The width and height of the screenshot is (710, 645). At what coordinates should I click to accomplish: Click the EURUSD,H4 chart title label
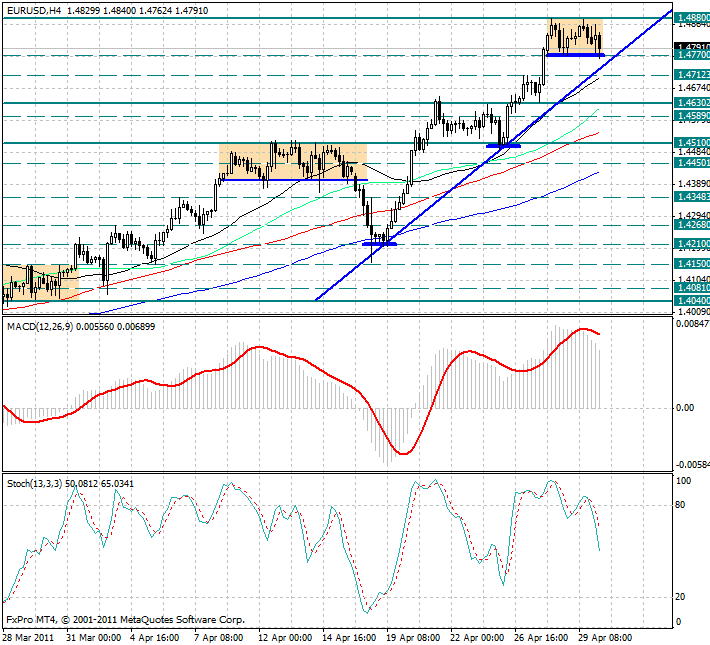(34, 10)
